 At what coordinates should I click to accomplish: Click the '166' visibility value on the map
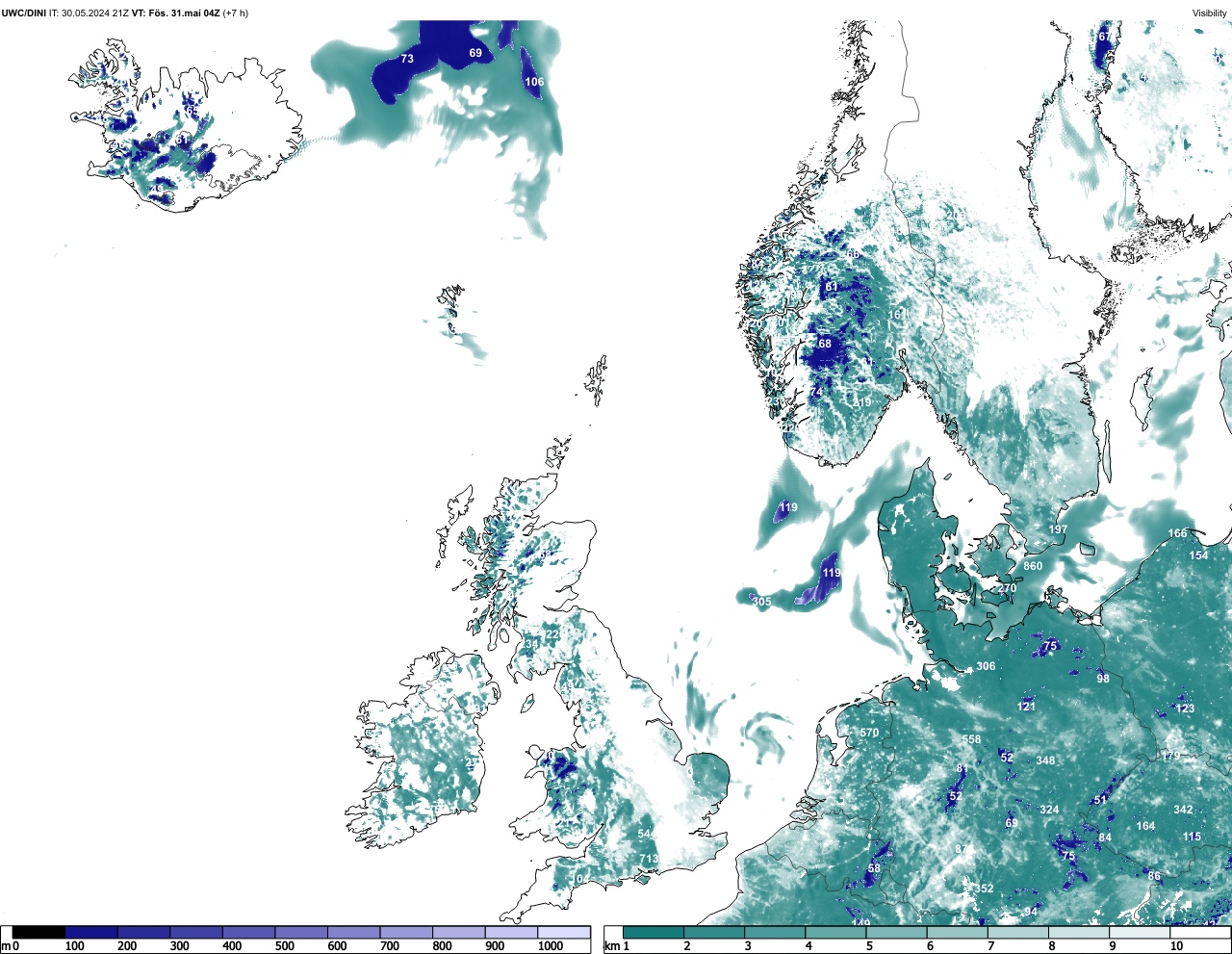1178,533
